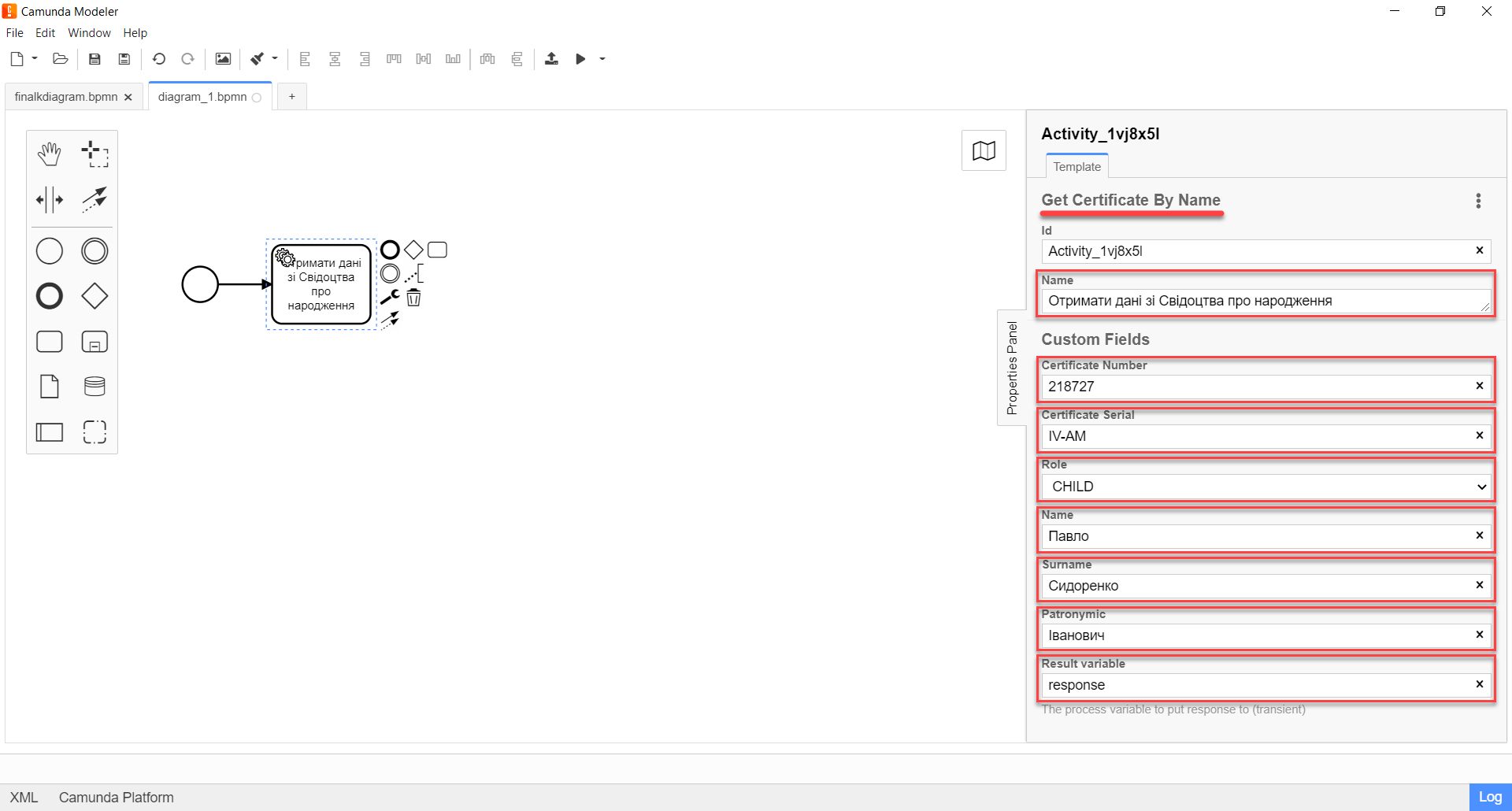Create an expanded Subprocess from palette

94,342
